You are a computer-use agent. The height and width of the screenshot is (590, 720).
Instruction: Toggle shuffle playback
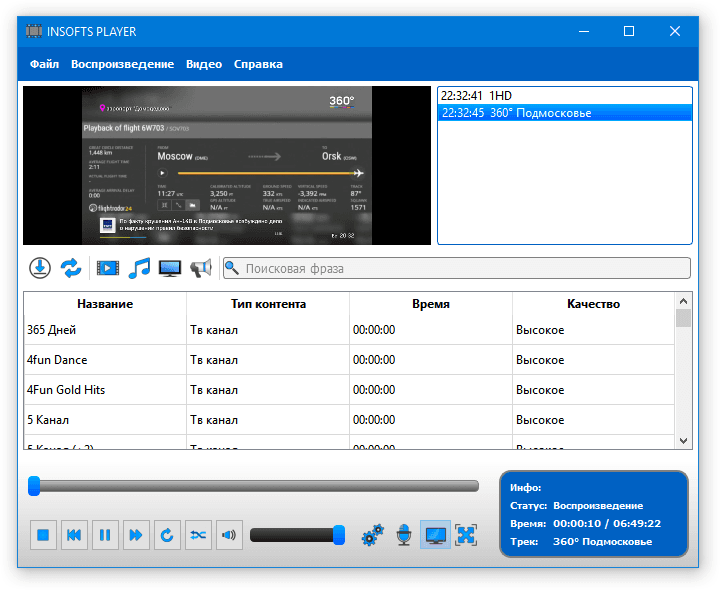tap(198, 536)
